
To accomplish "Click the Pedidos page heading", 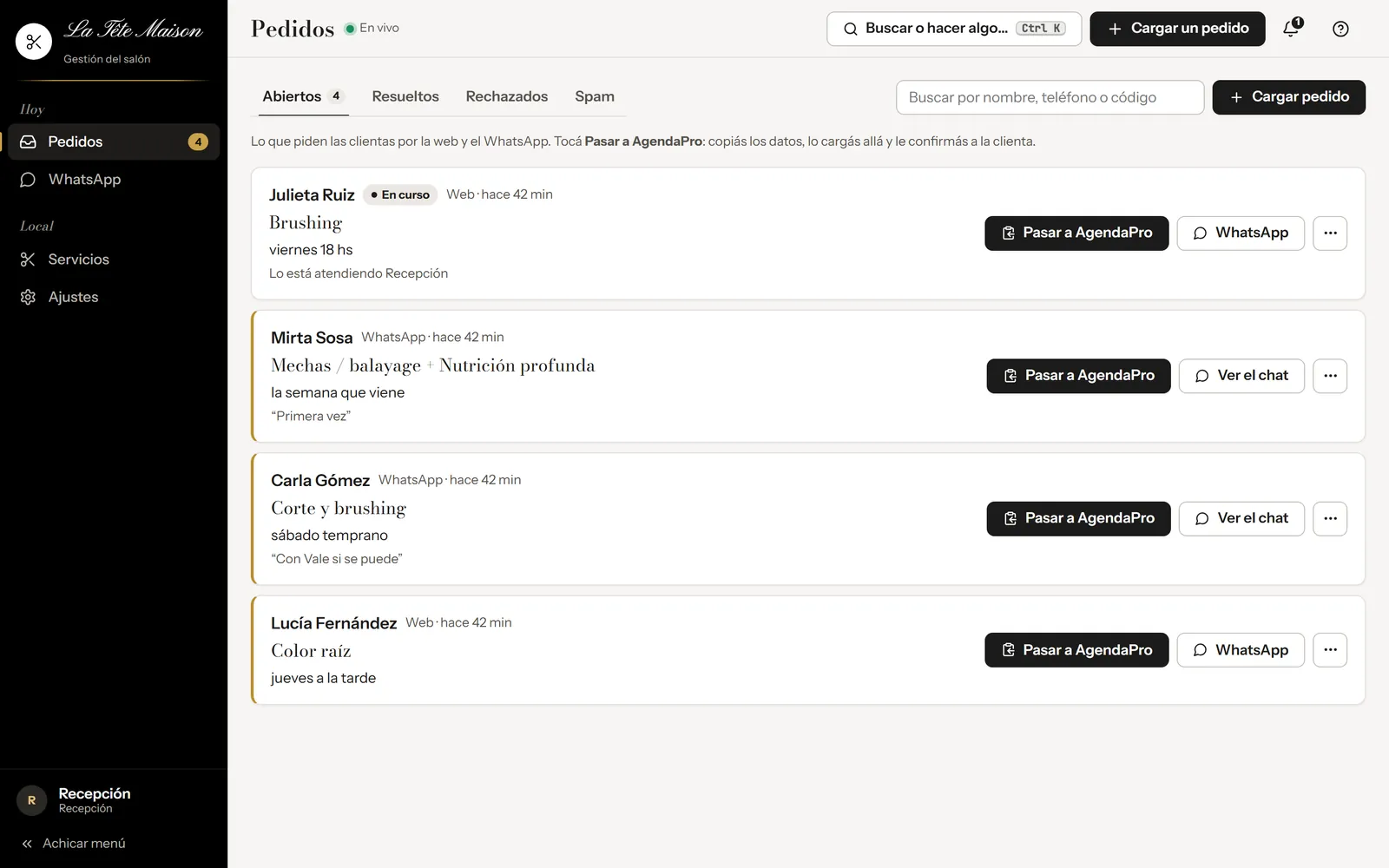I will point(293,29).
